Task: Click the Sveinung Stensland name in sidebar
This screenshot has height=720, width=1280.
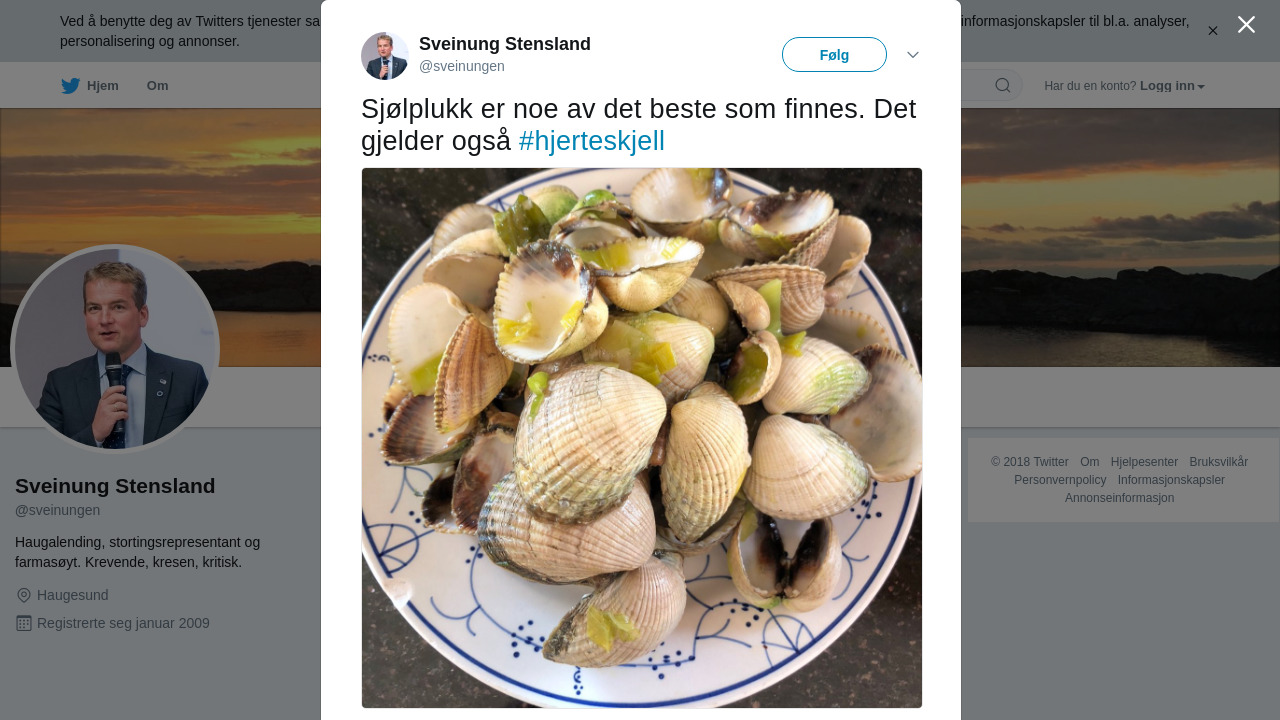Action: [115, 486]
